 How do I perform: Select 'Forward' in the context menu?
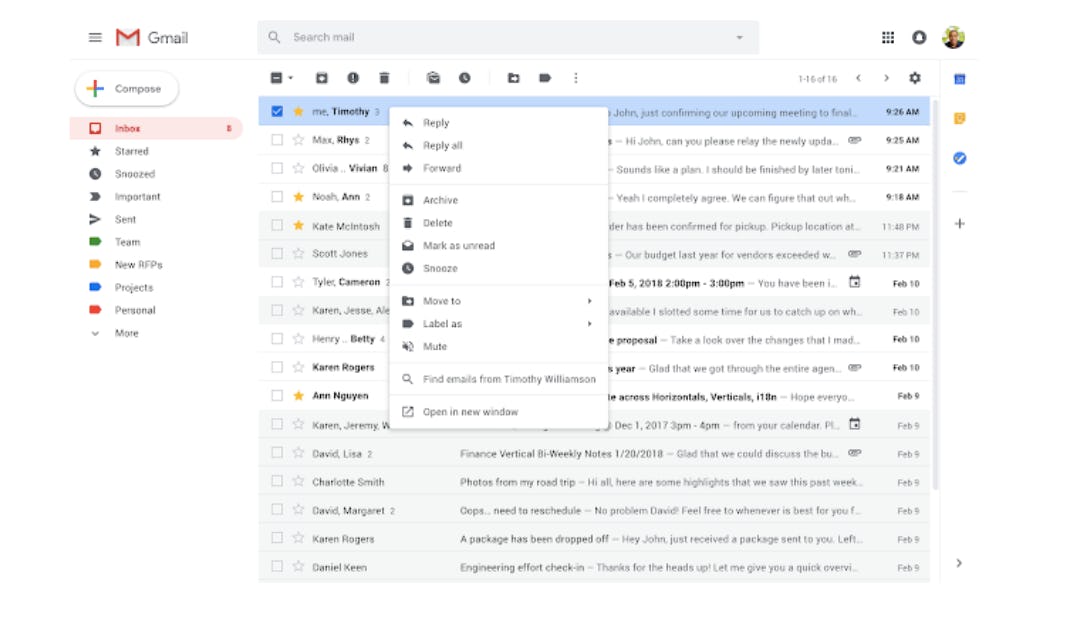pos(441,168)
